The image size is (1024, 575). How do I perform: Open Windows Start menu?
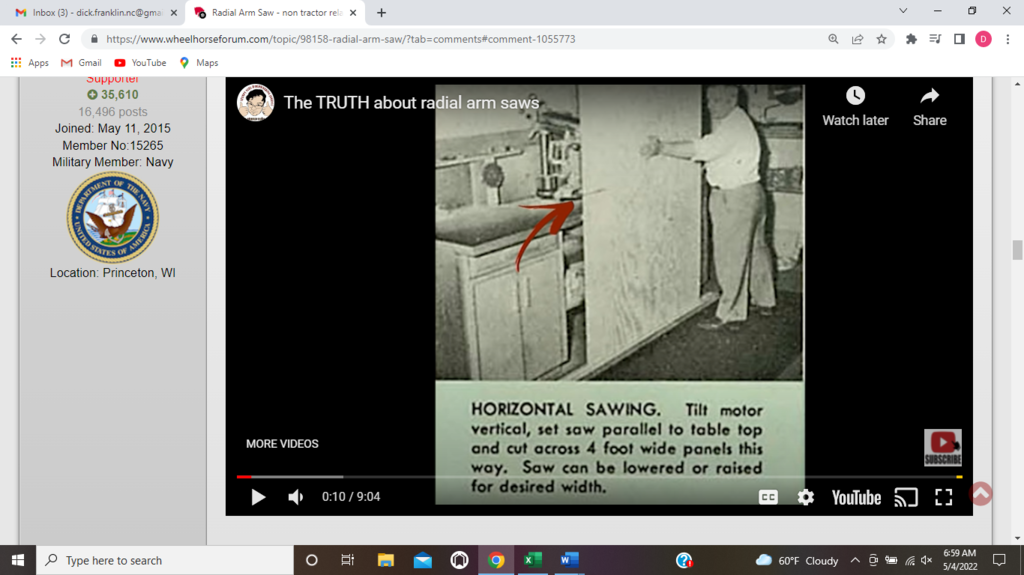[18, 560]
